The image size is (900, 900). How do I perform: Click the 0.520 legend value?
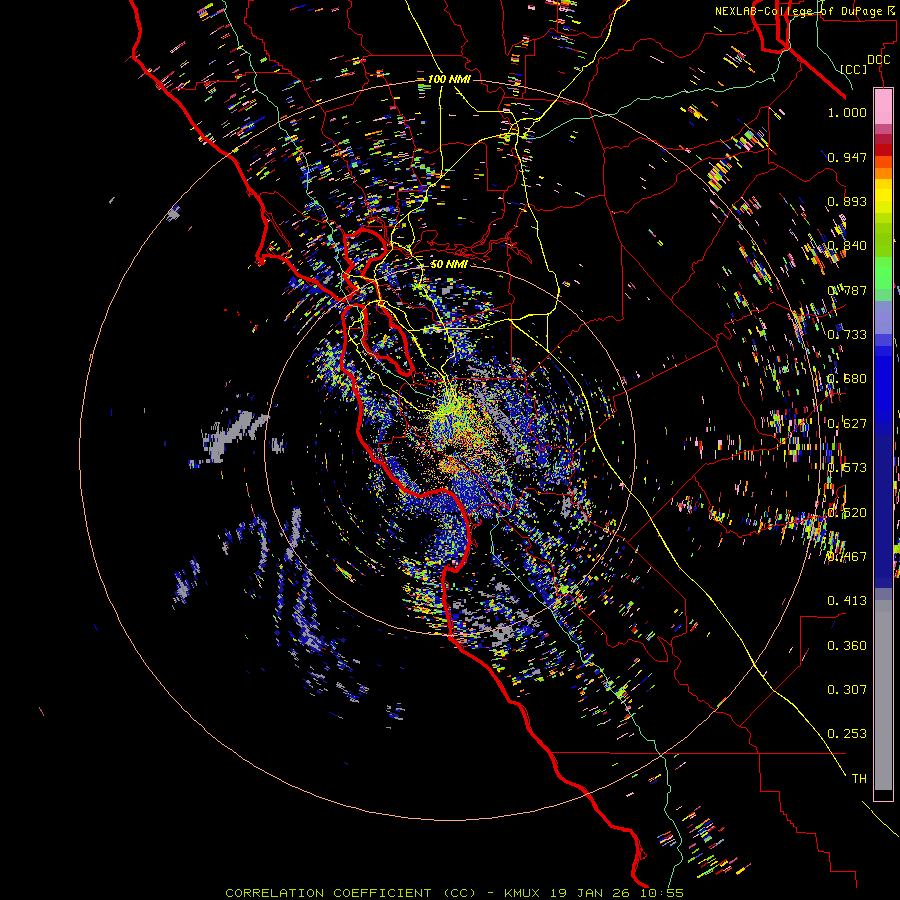(847, 513)
